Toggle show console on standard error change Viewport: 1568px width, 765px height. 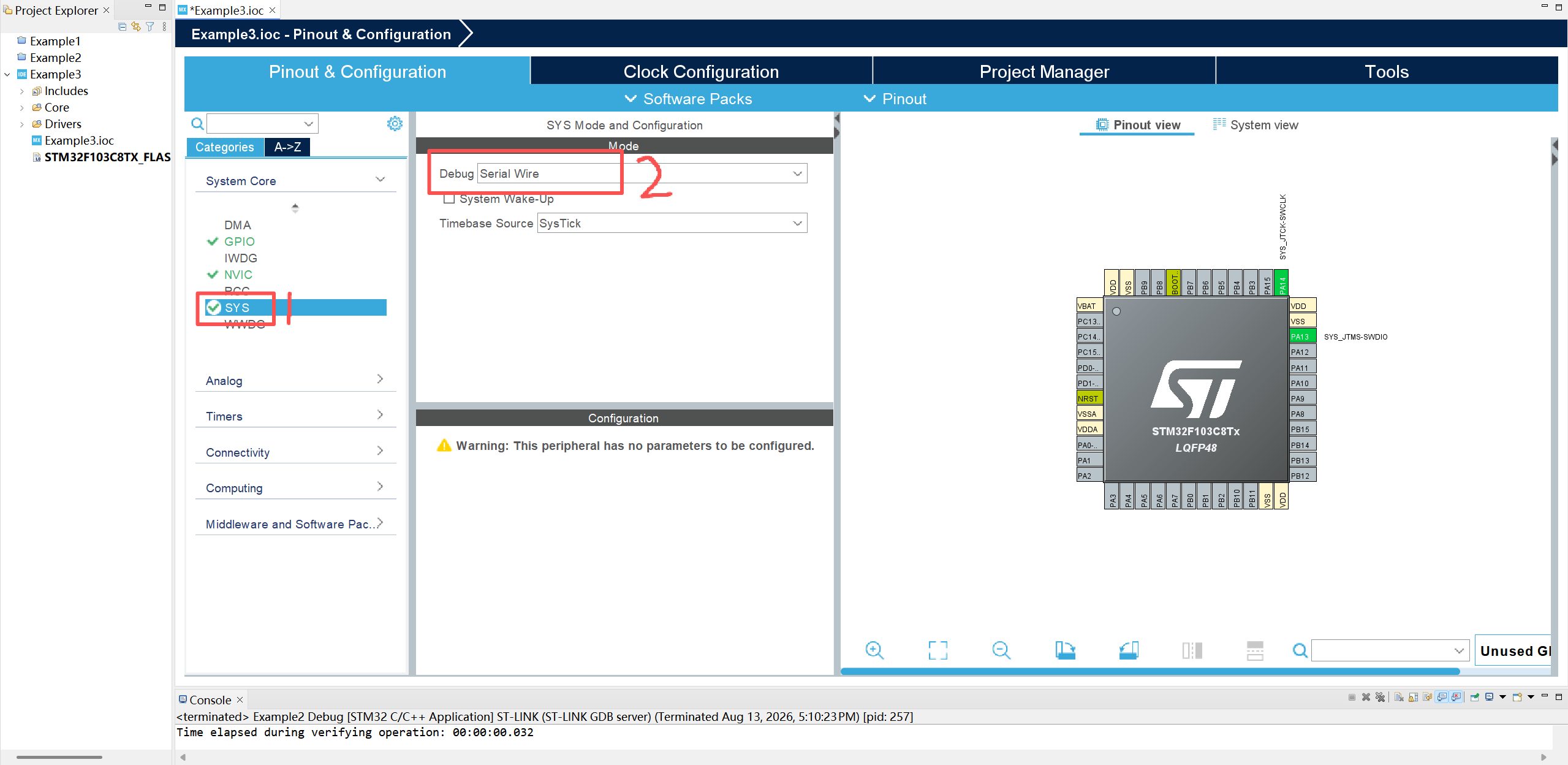[1456, 697]
